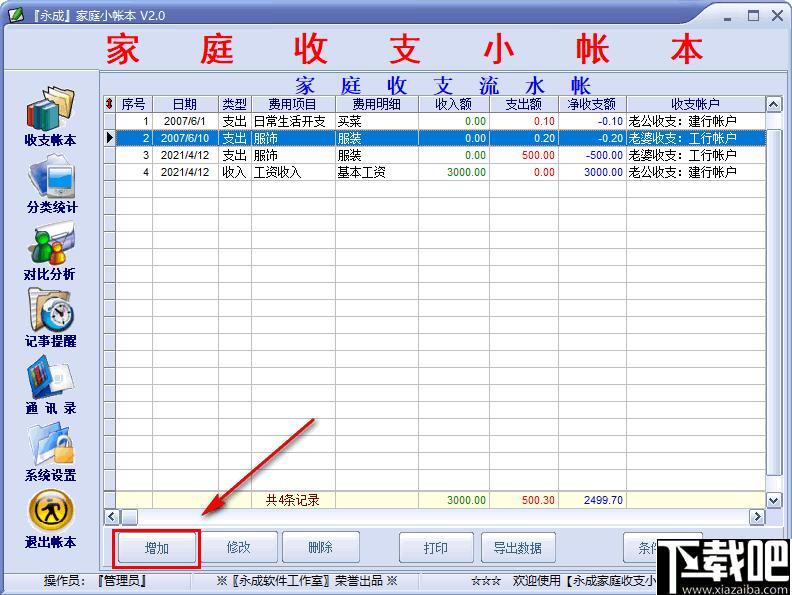Click the 增加 button

point(157,548)
